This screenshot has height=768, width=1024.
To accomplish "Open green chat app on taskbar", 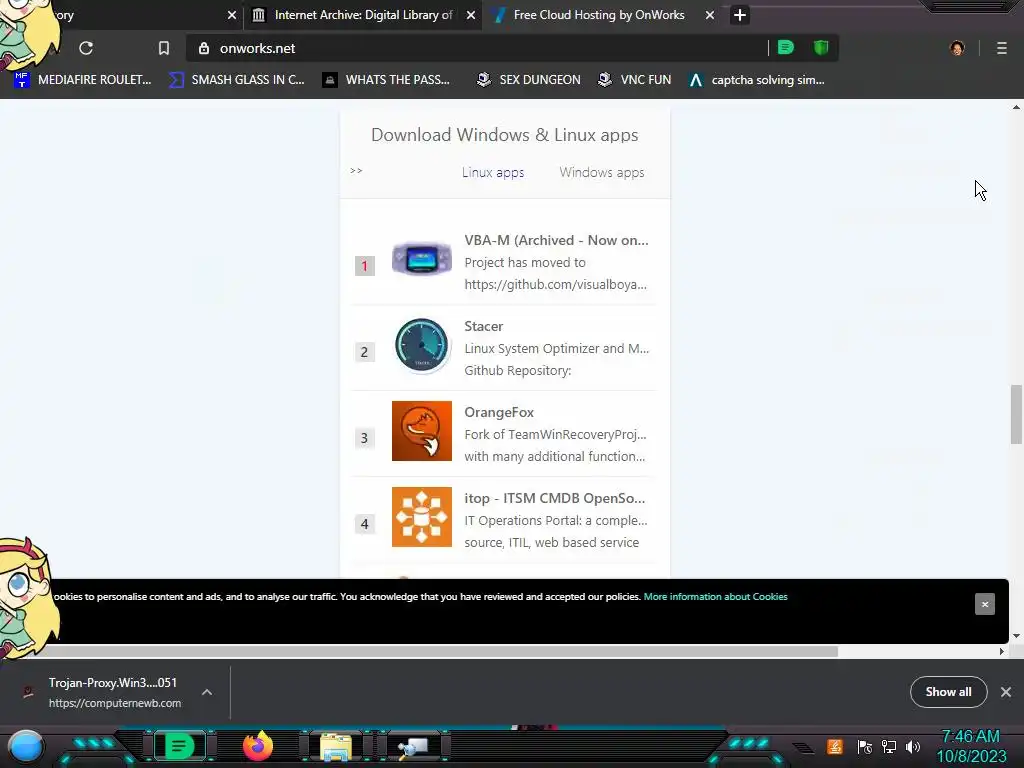I will (180, 746).
